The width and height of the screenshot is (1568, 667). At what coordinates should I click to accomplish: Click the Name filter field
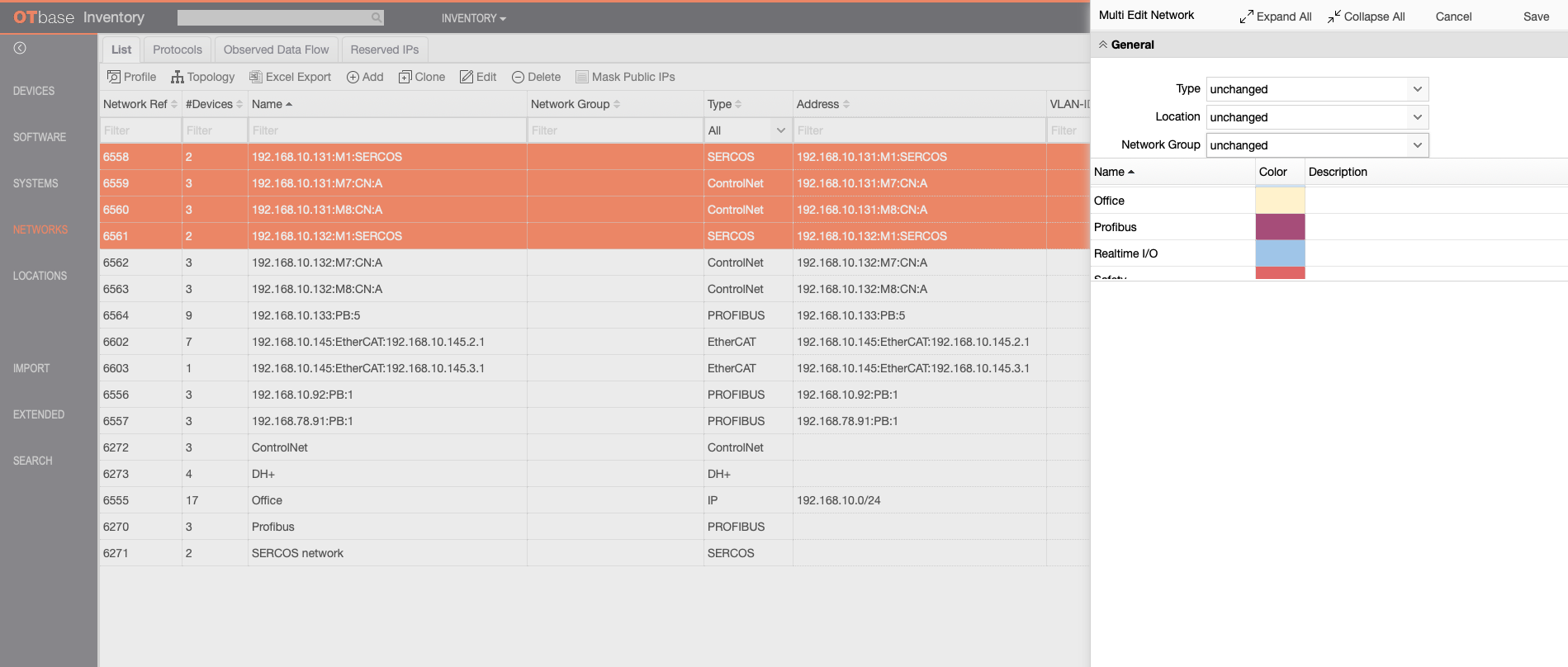click(x=387, y=130)
